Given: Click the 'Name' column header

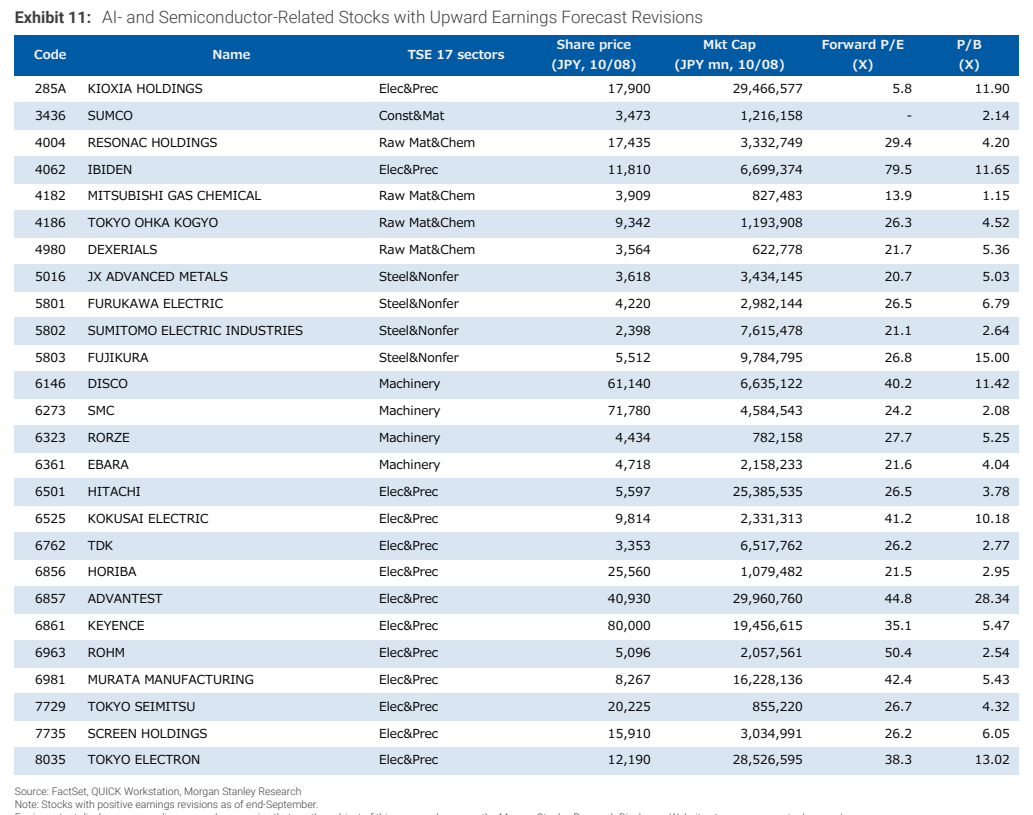Looking at the screenshot, I should click(x=231, y=55).
